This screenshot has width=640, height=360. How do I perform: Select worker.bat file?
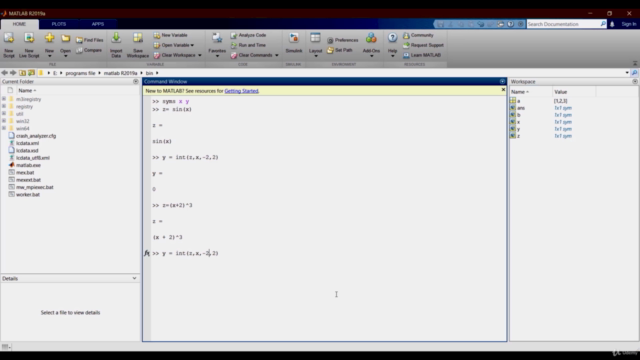(x=28, y=195)
